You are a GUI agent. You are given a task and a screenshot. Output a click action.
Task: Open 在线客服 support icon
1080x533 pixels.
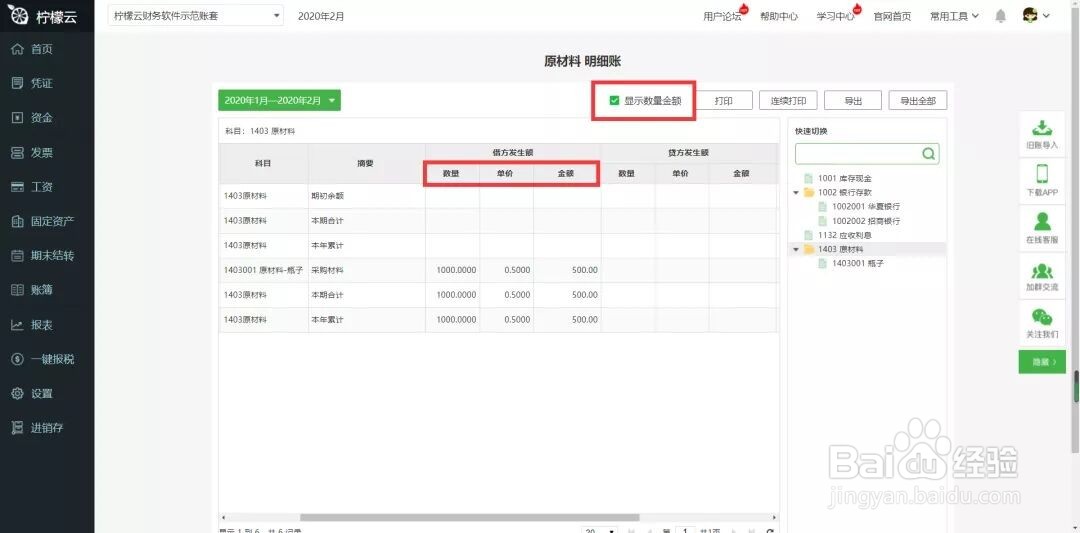pyautogui.click(x=1041, y=221)
